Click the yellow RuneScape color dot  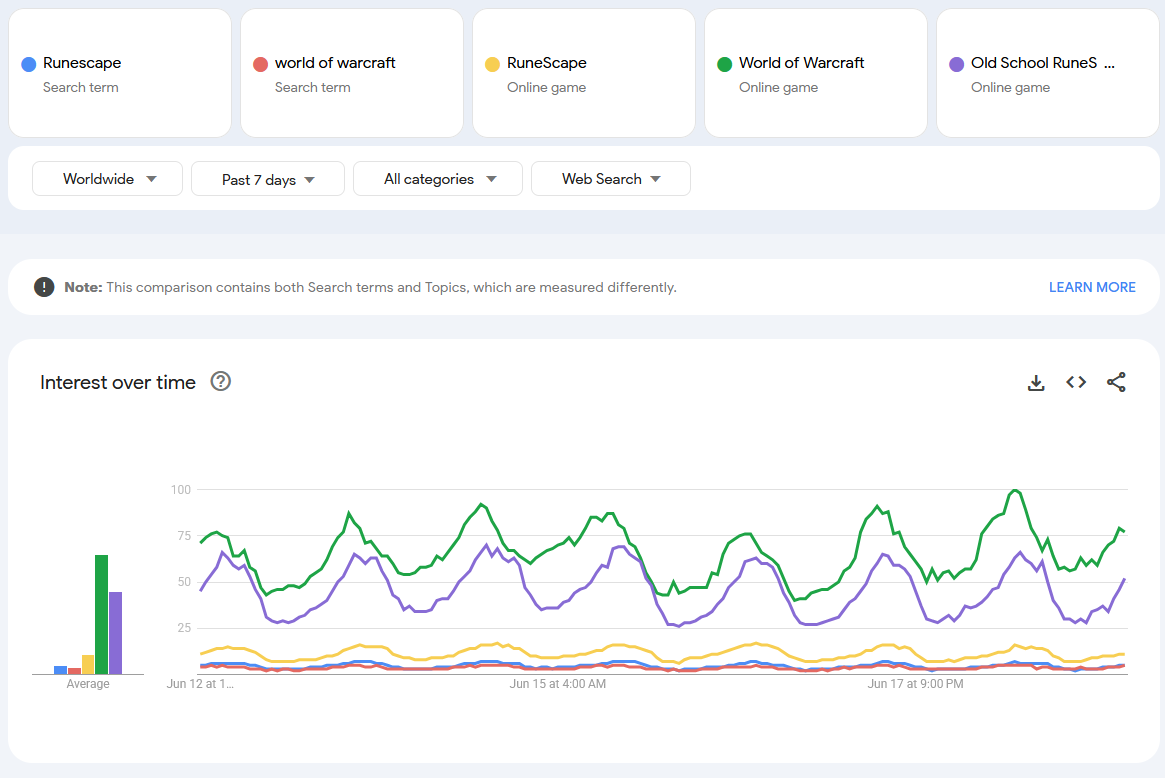point(492,65)
